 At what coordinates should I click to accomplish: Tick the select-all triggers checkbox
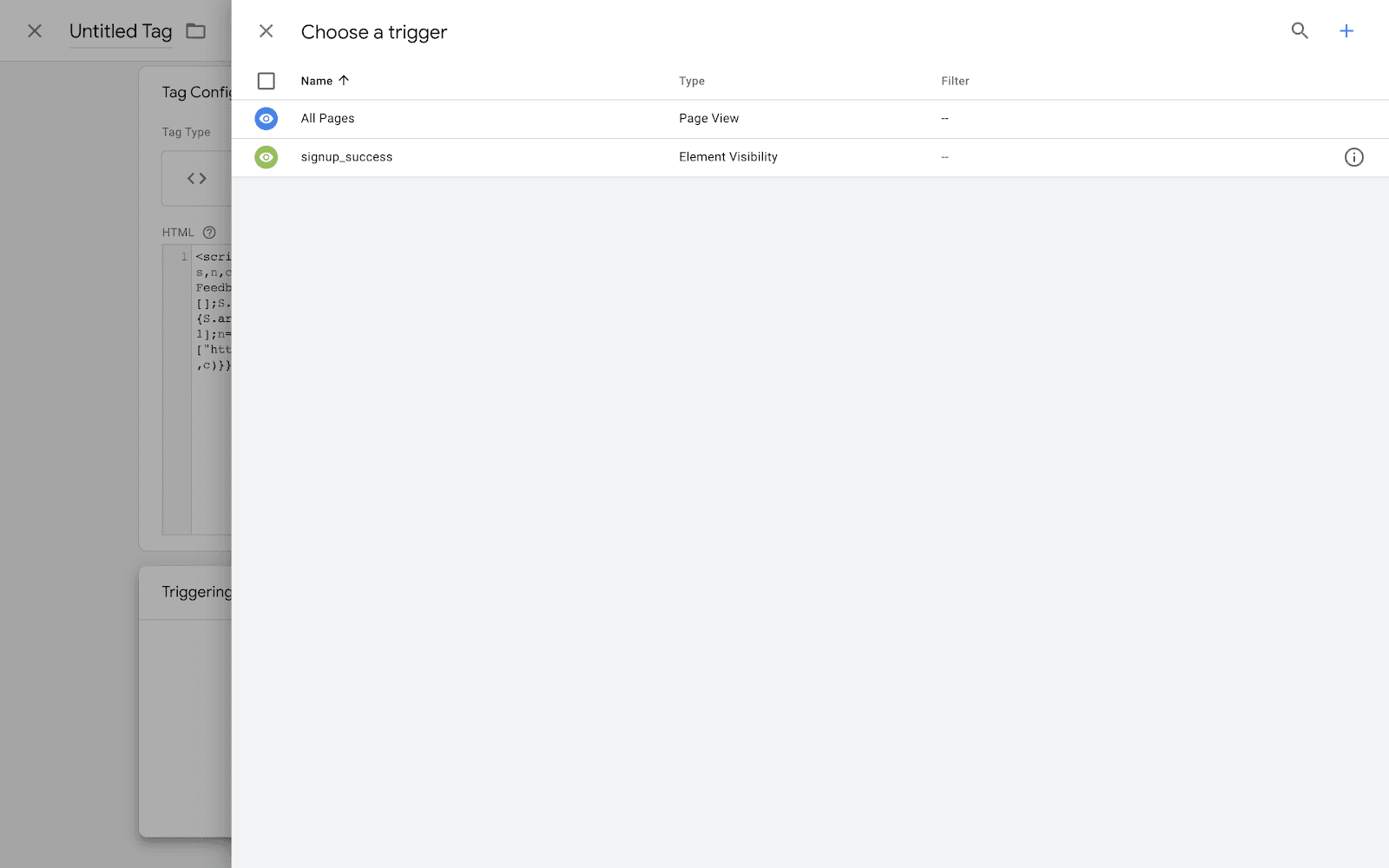[x=267, y=81]
